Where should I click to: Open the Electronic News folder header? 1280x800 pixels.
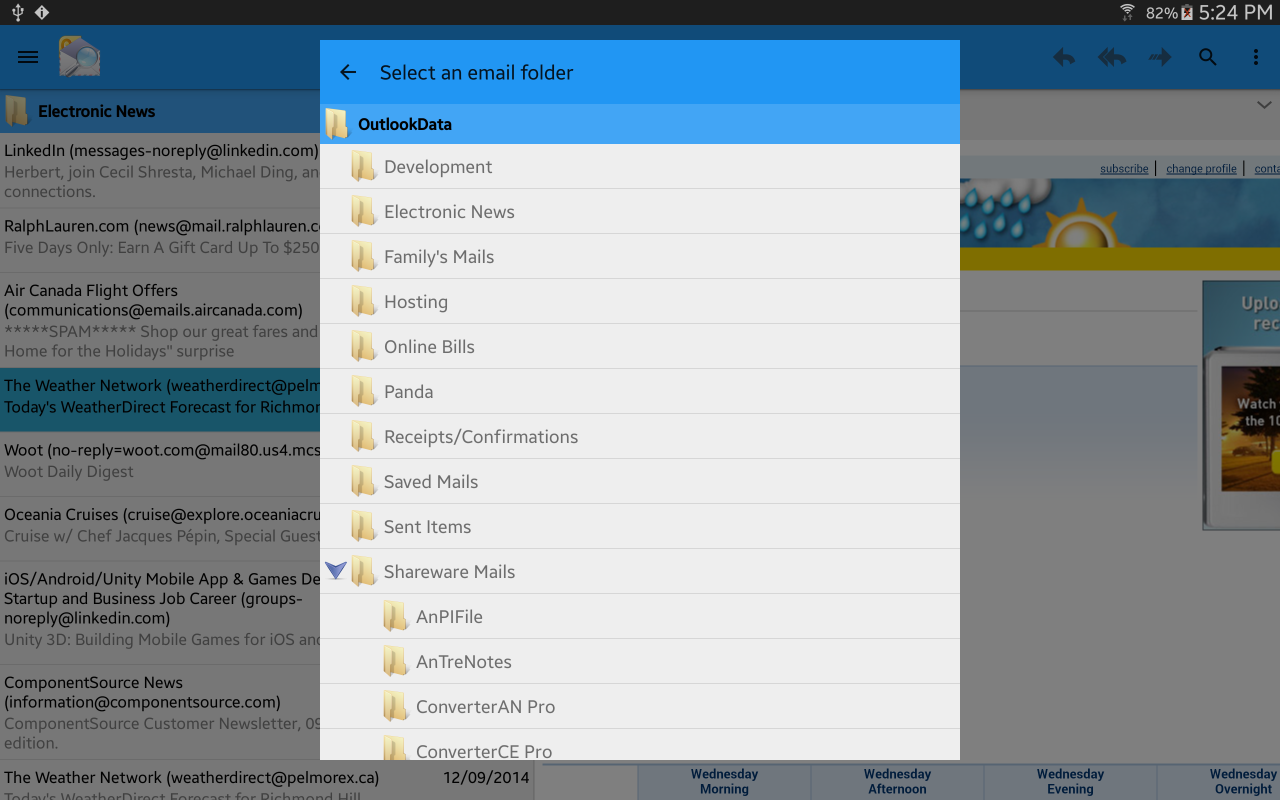(160, 111)
